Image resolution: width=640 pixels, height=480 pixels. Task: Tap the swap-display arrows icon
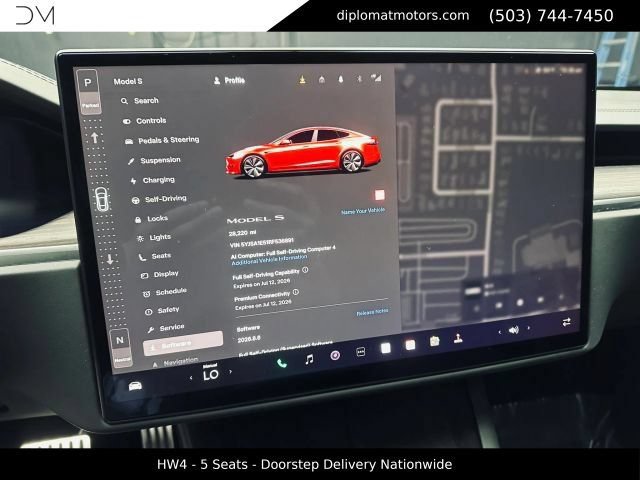pos(567,322)
